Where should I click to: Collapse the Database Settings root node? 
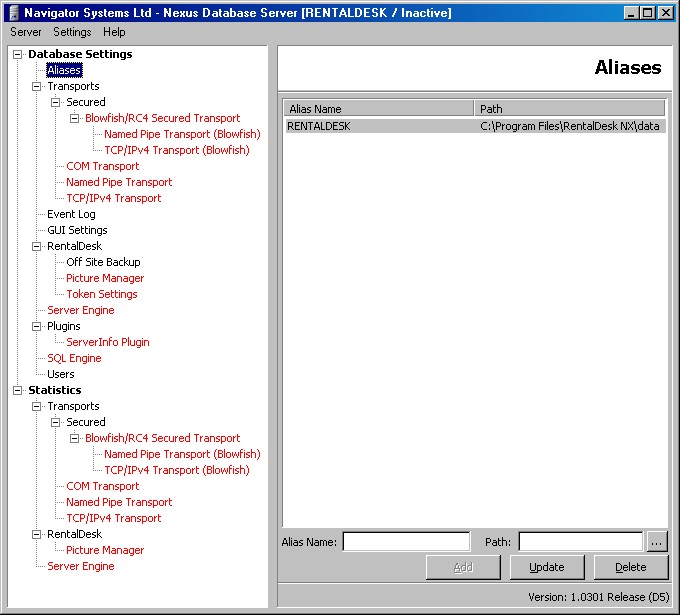17,54
